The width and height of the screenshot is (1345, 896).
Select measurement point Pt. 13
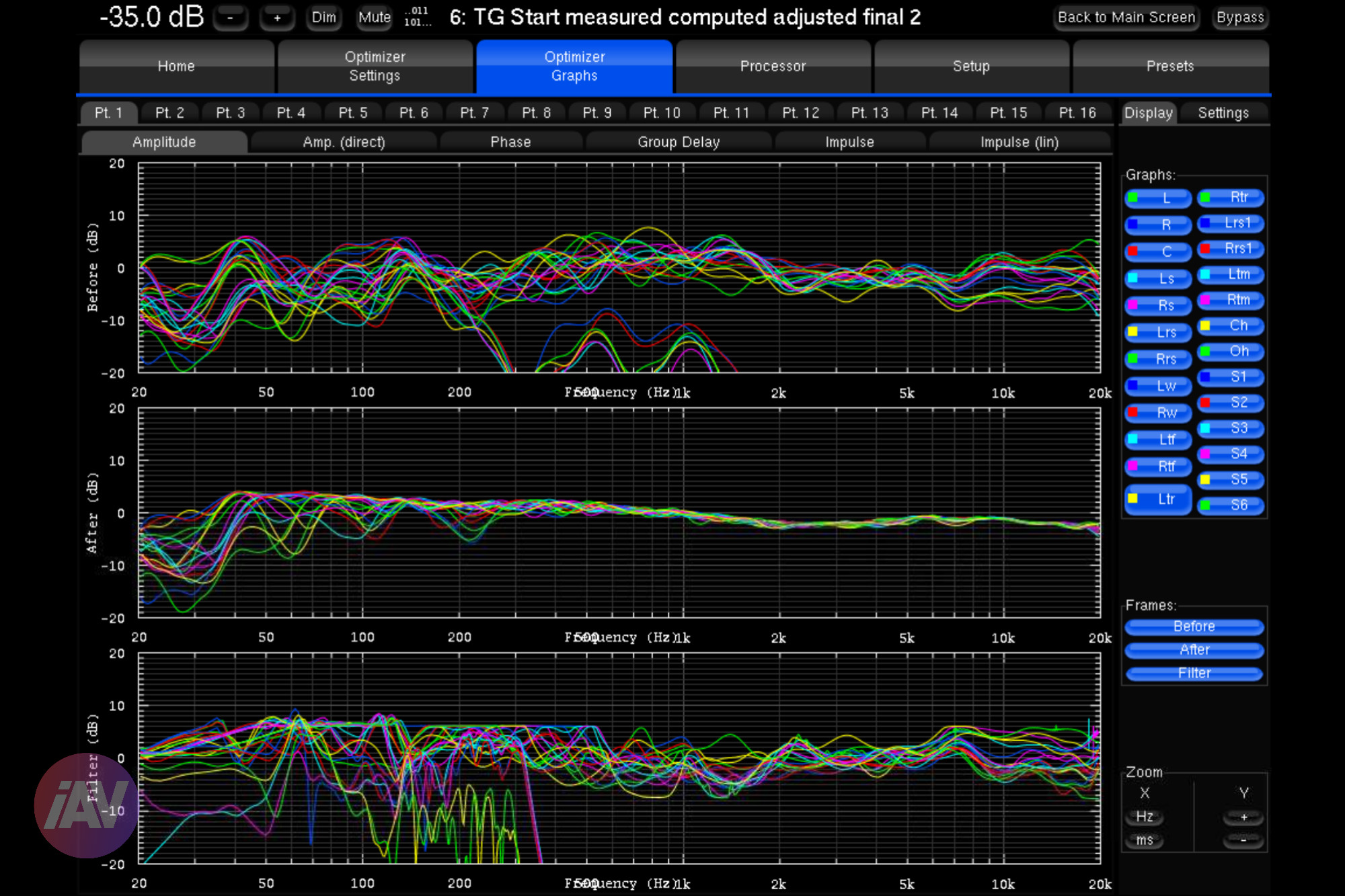coord(870,113)
